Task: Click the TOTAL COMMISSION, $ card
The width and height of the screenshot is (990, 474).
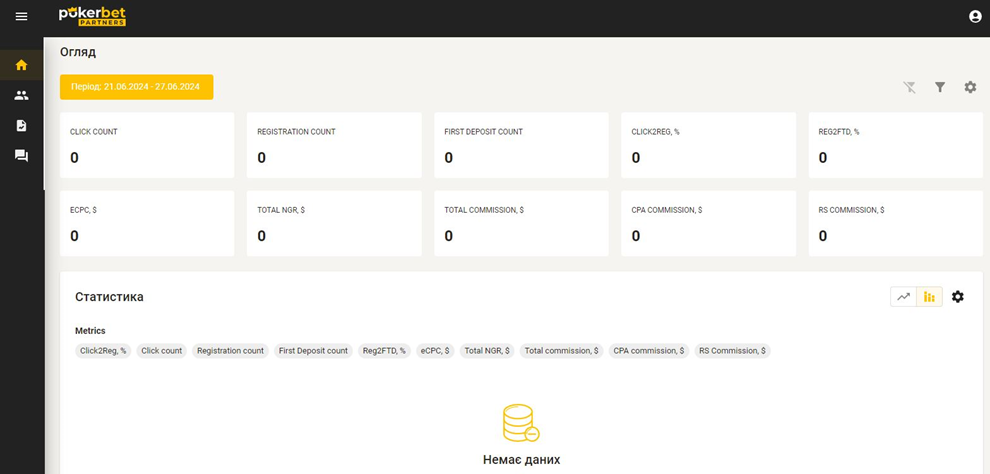Action: (x=522, y=223)
